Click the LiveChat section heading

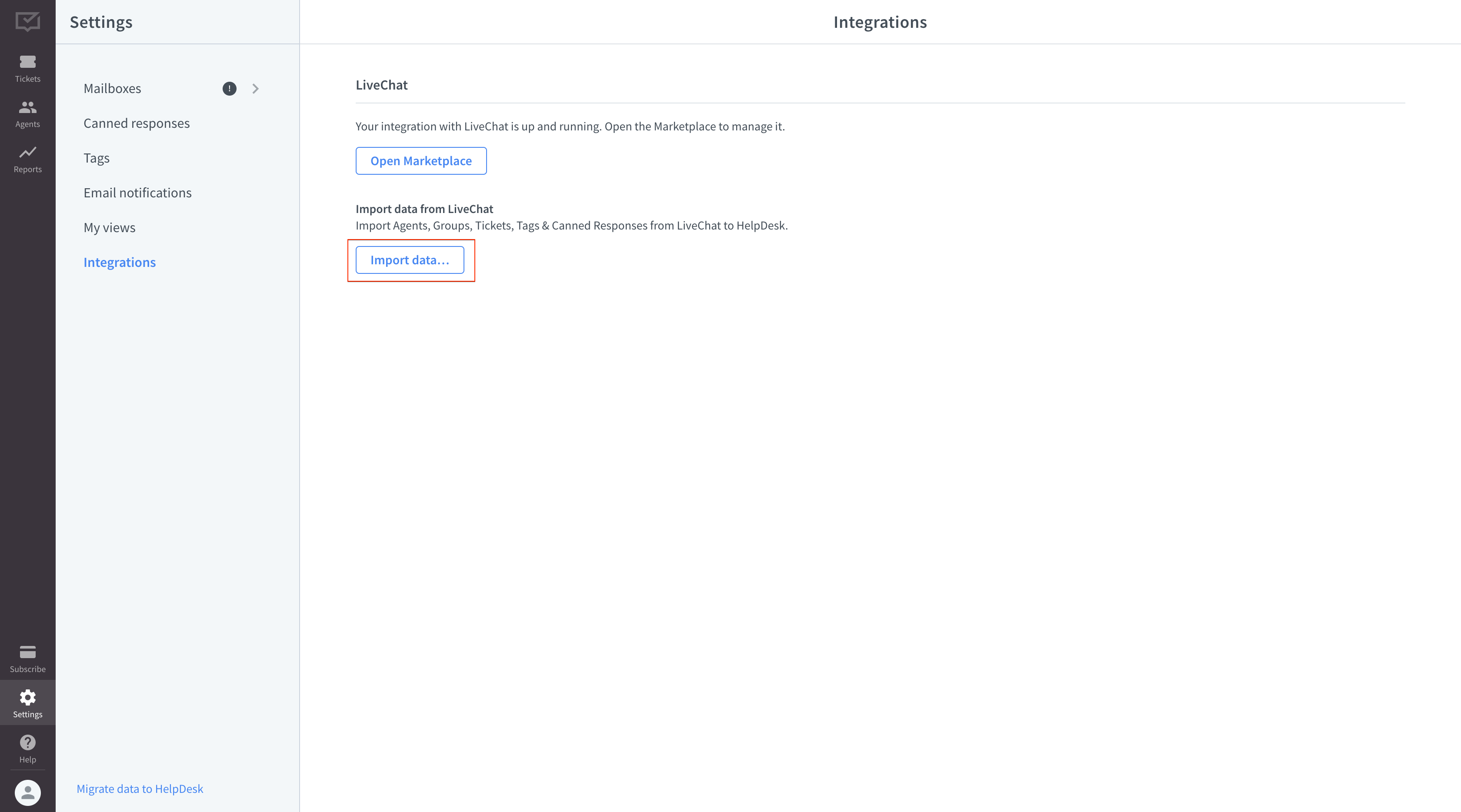click(x=382, y=85)
